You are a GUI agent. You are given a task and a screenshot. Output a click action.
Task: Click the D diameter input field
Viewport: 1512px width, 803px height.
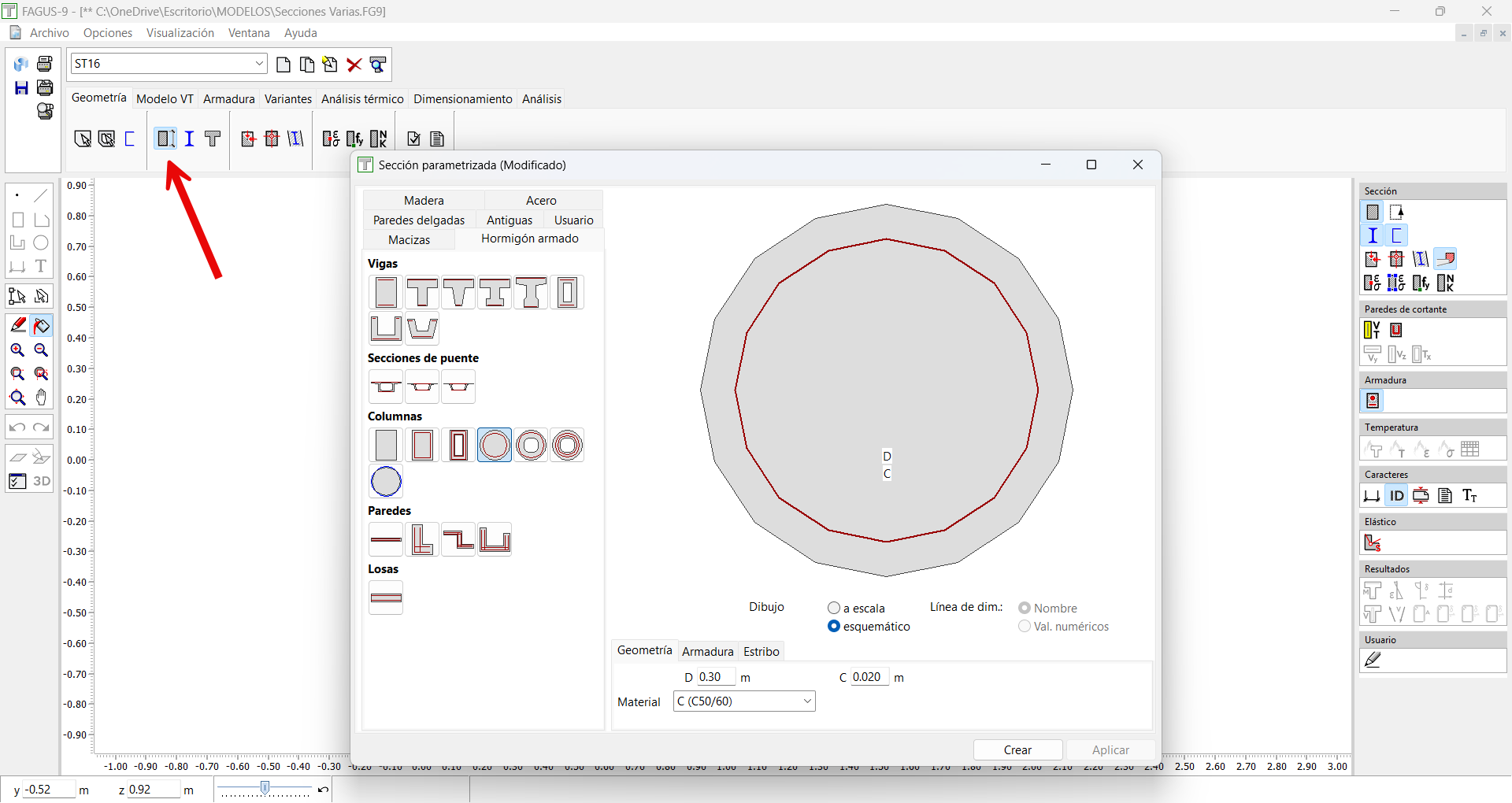click(715, 677)
